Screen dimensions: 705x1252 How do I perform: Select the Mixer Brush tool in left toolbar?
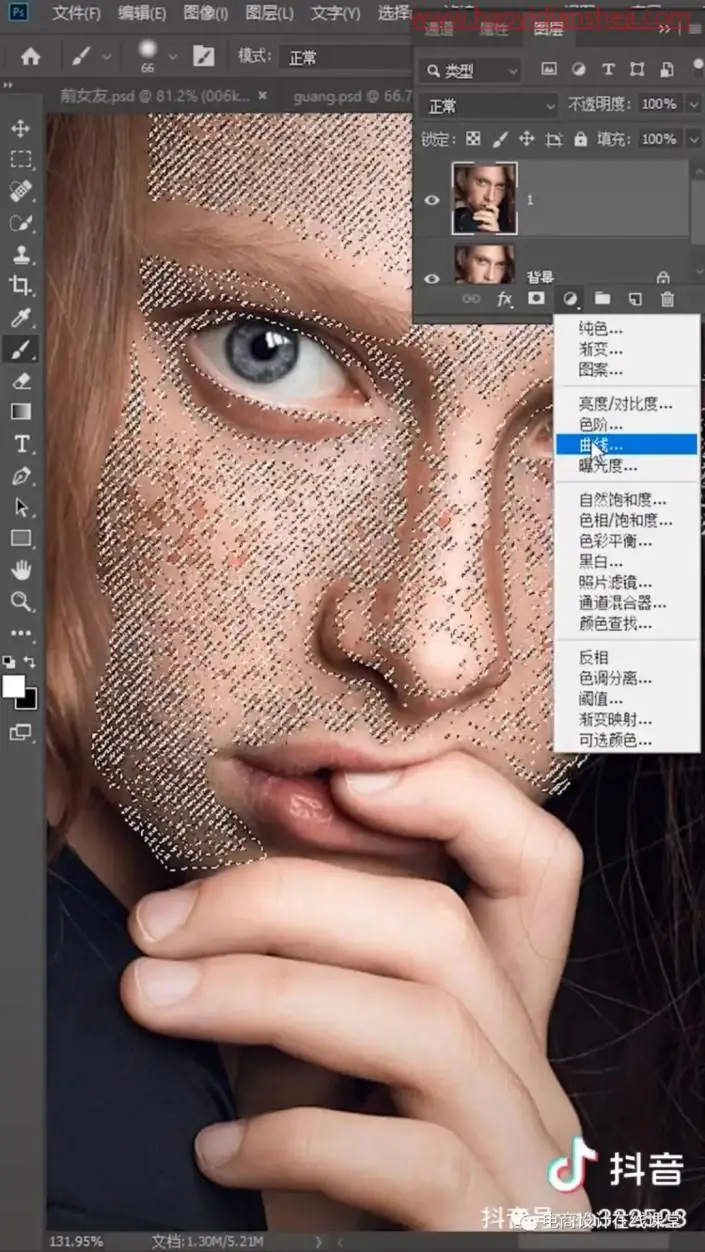click(20, 222)
